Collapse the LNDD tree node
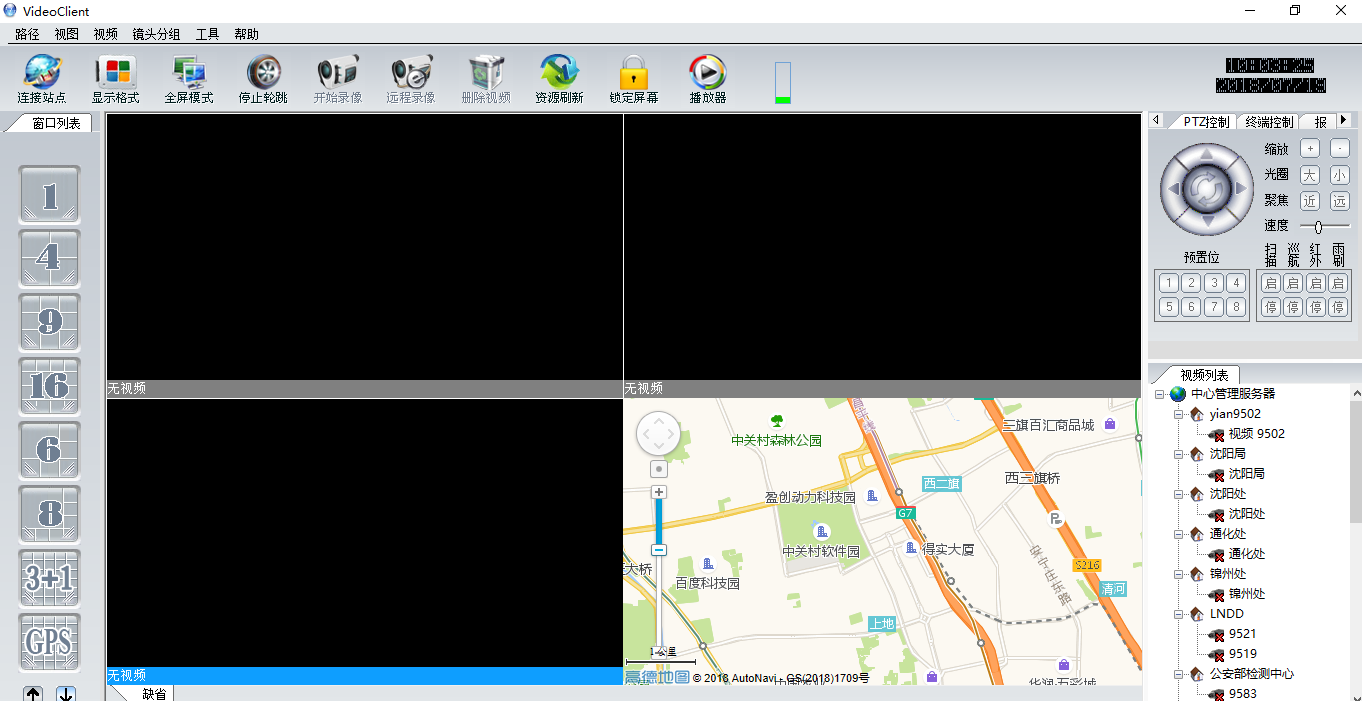Viewport: 1362px width, 701px height. point(1179,614)
